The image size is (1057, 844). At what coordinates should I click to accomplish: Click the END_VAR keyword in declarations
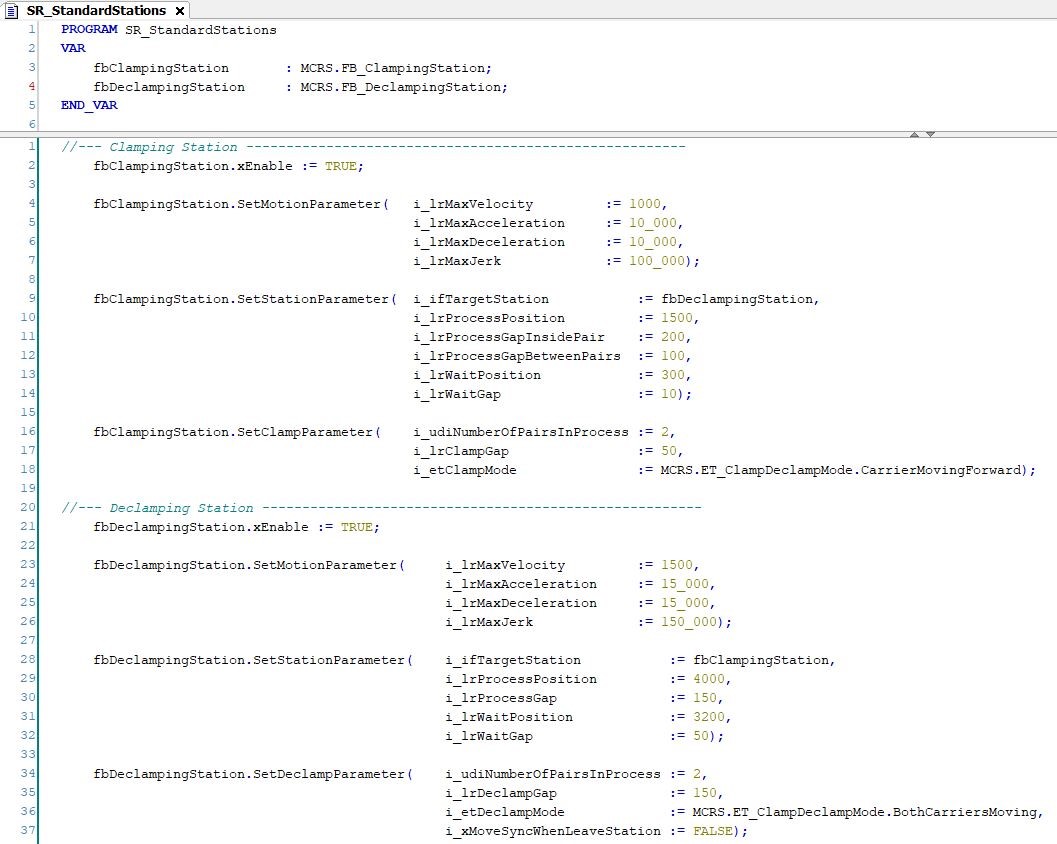89,105
